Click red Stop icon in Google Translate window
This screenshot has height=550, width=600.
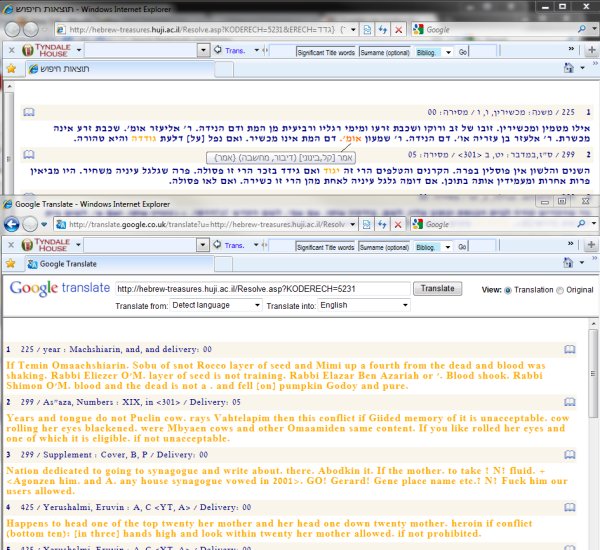coord(398,224)
